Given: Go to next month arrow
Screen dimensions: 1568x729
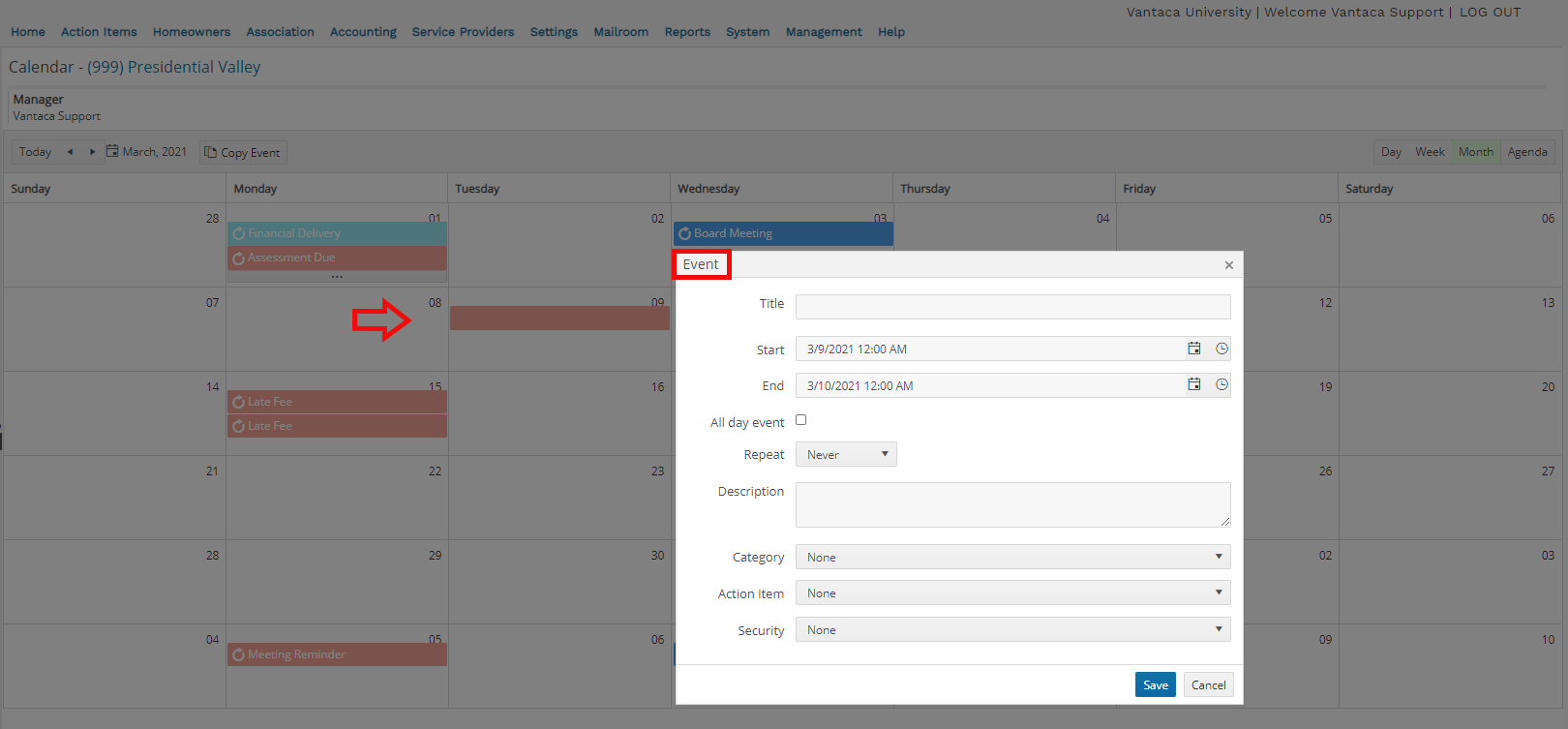Looking at the screenshot, I should [x=92, y=152].
